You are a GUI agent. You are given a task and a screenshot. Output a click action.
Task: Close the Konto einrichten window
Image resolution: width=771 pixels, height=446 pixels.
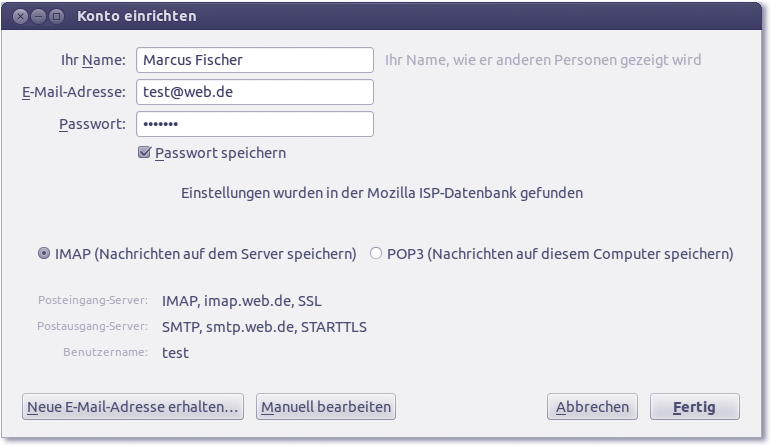(x=21, y=16)
